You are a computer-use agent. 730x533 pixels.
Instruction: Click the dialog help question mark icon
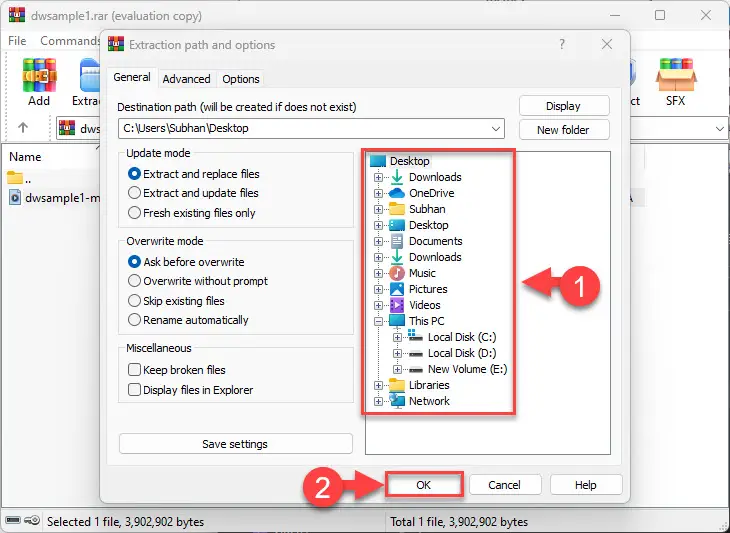pos(562,44)
